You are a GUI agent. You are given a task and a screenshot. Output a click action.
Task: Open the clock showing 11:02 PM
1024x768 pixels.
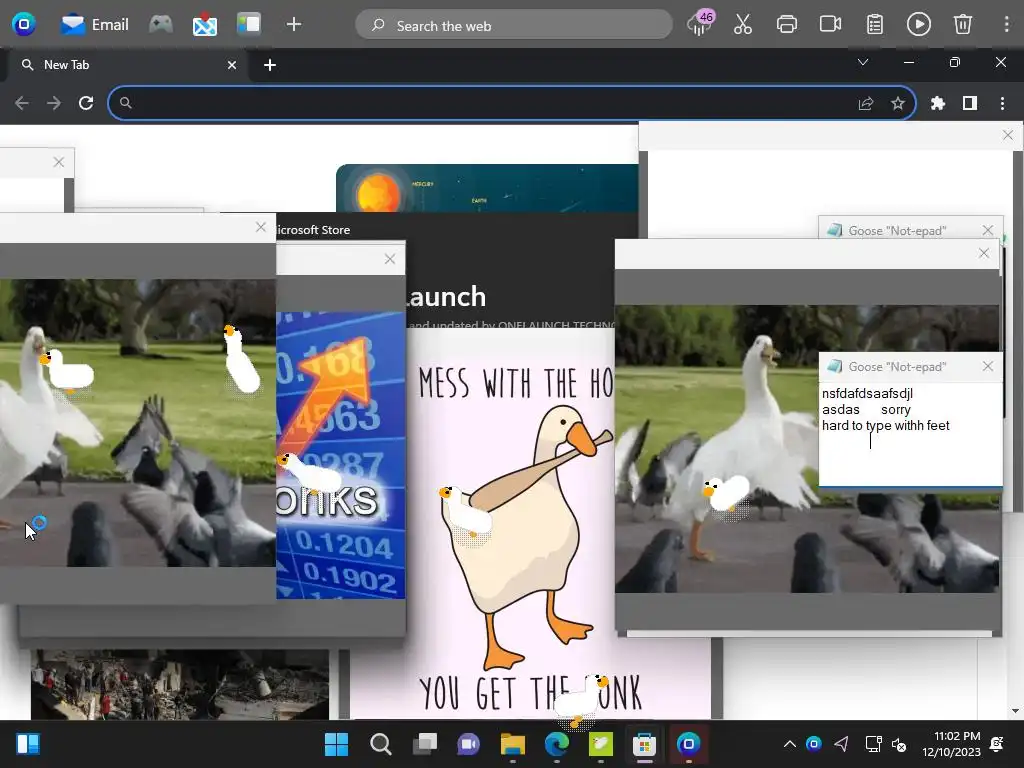[951, 744]
